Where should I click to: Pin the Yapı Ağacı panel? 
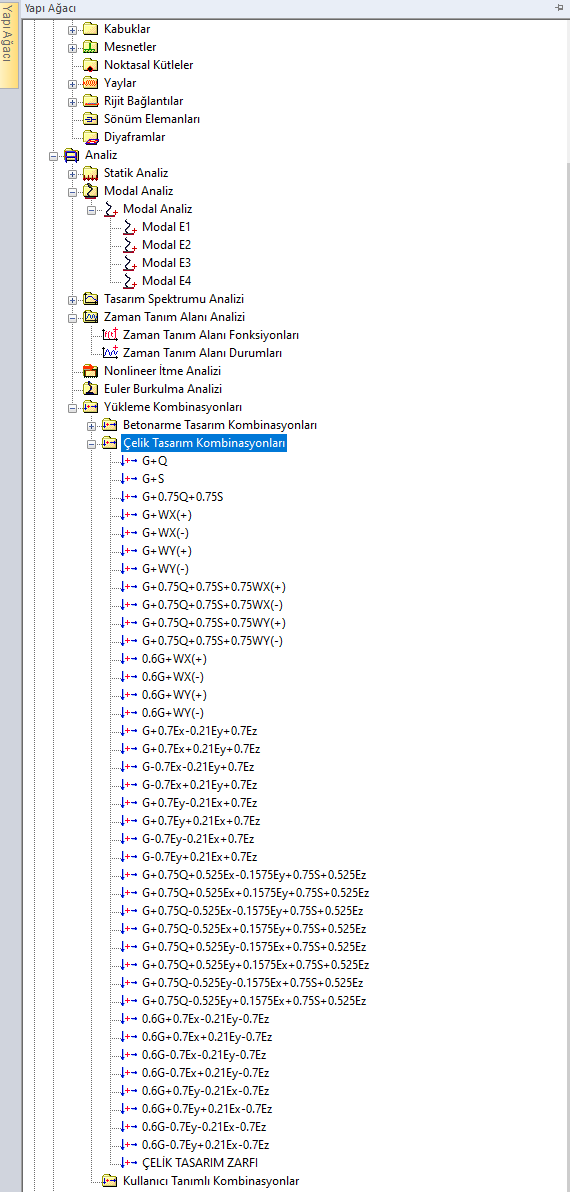coord(559,7)
